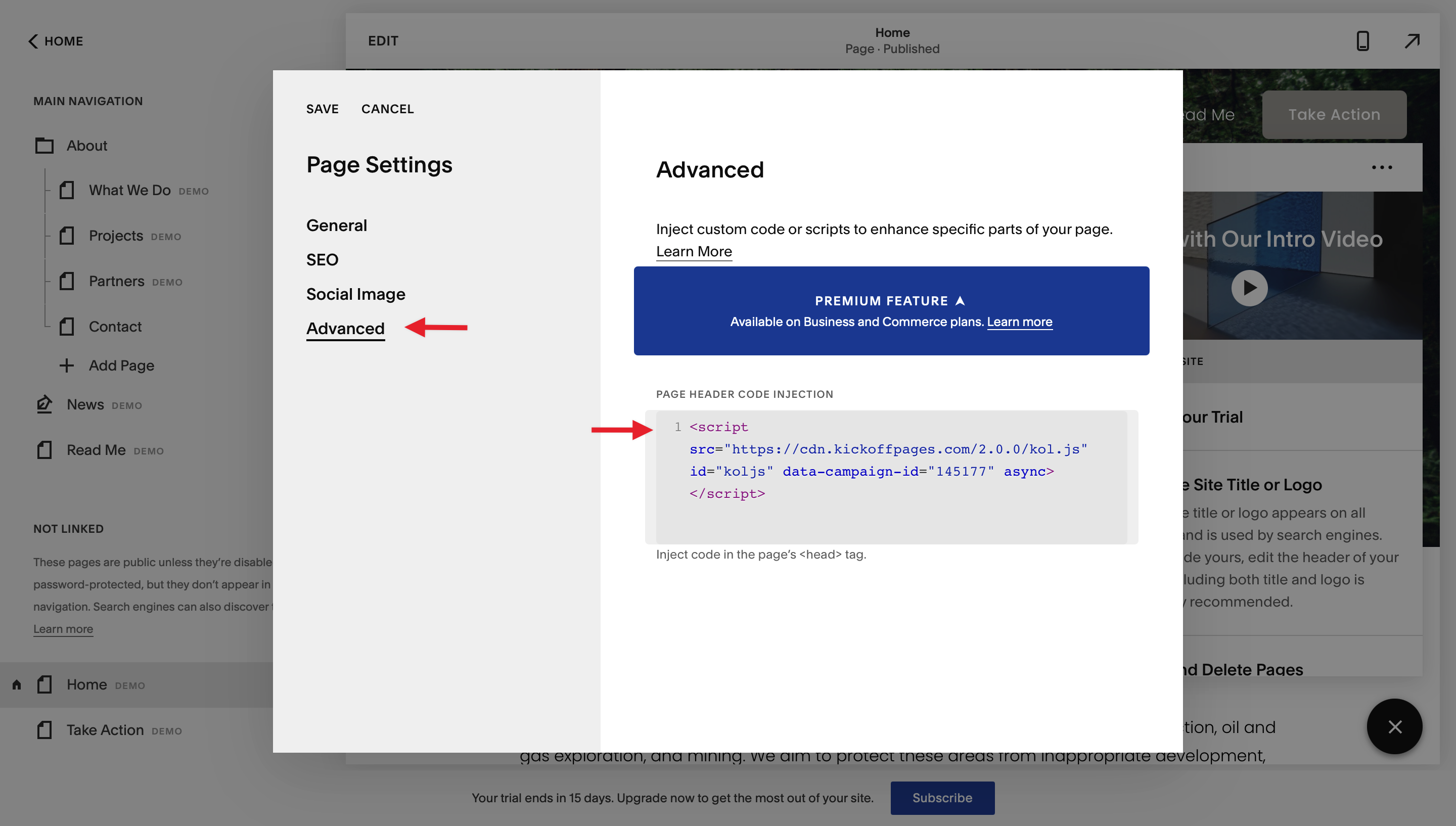Click into the page header code injection editor
Viewport: 1456px width, 826px height.
[x=891, y=477]
